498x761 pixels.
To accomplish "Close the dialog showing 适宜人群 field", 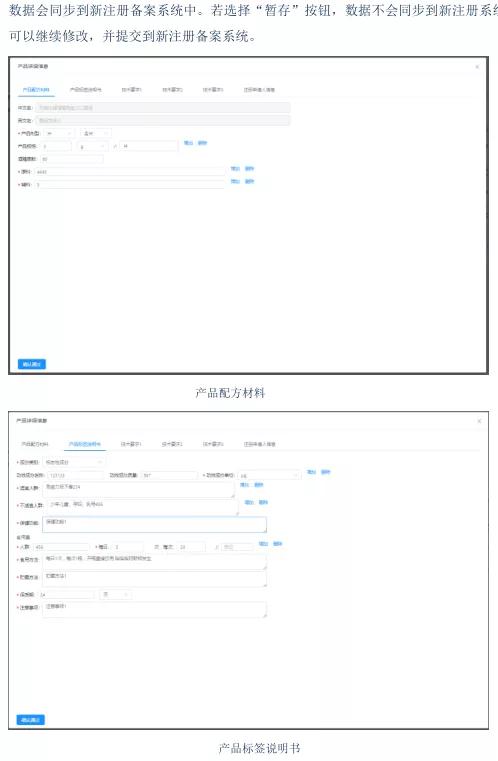I will (x=479, y=421).
